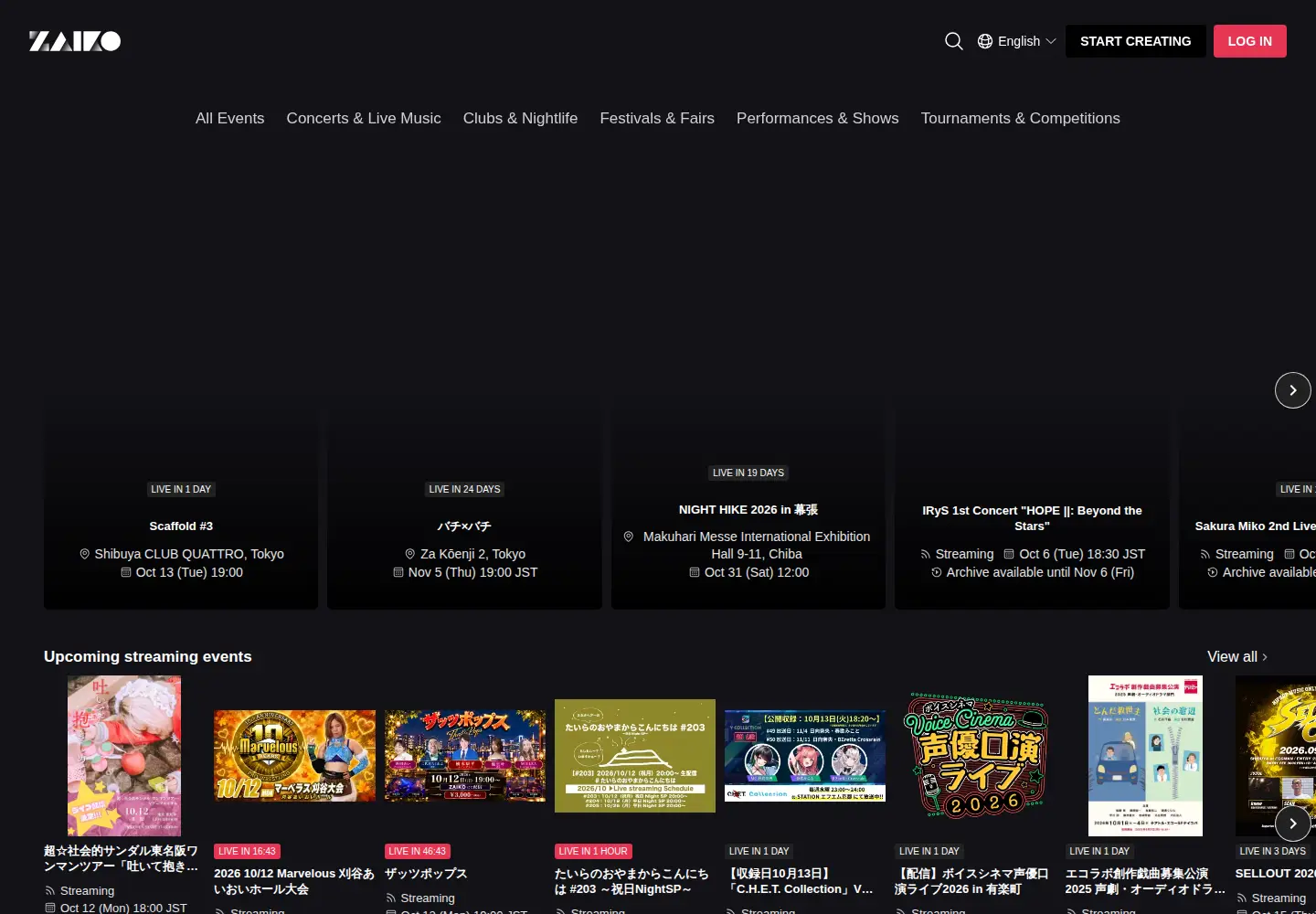1316x914 pixels.
Task: Click the LIVE IN 24 DAYS badge
Action: pos(464,489)
